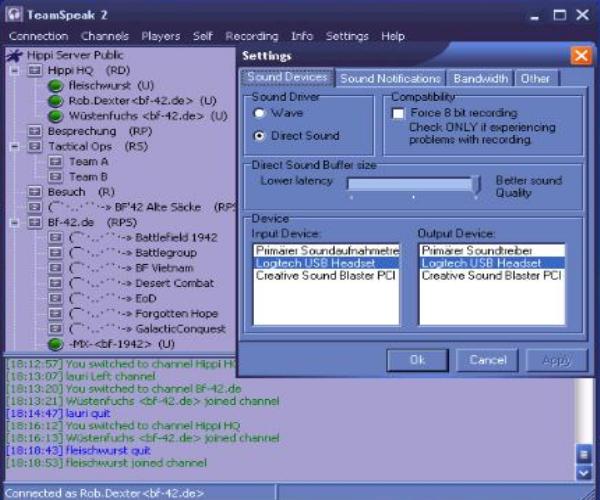
Task: Click the TeamSpeak headset icon in title bar
Action: coord(14,15)
